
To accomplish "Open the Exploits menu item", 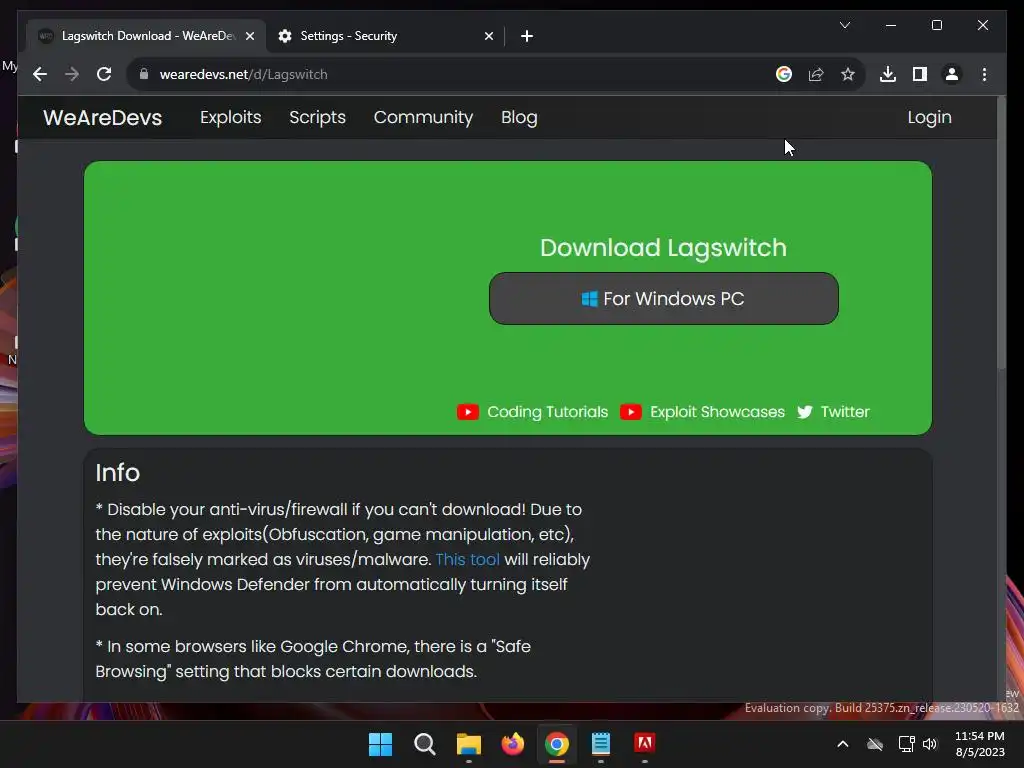I will pos(231,118).
